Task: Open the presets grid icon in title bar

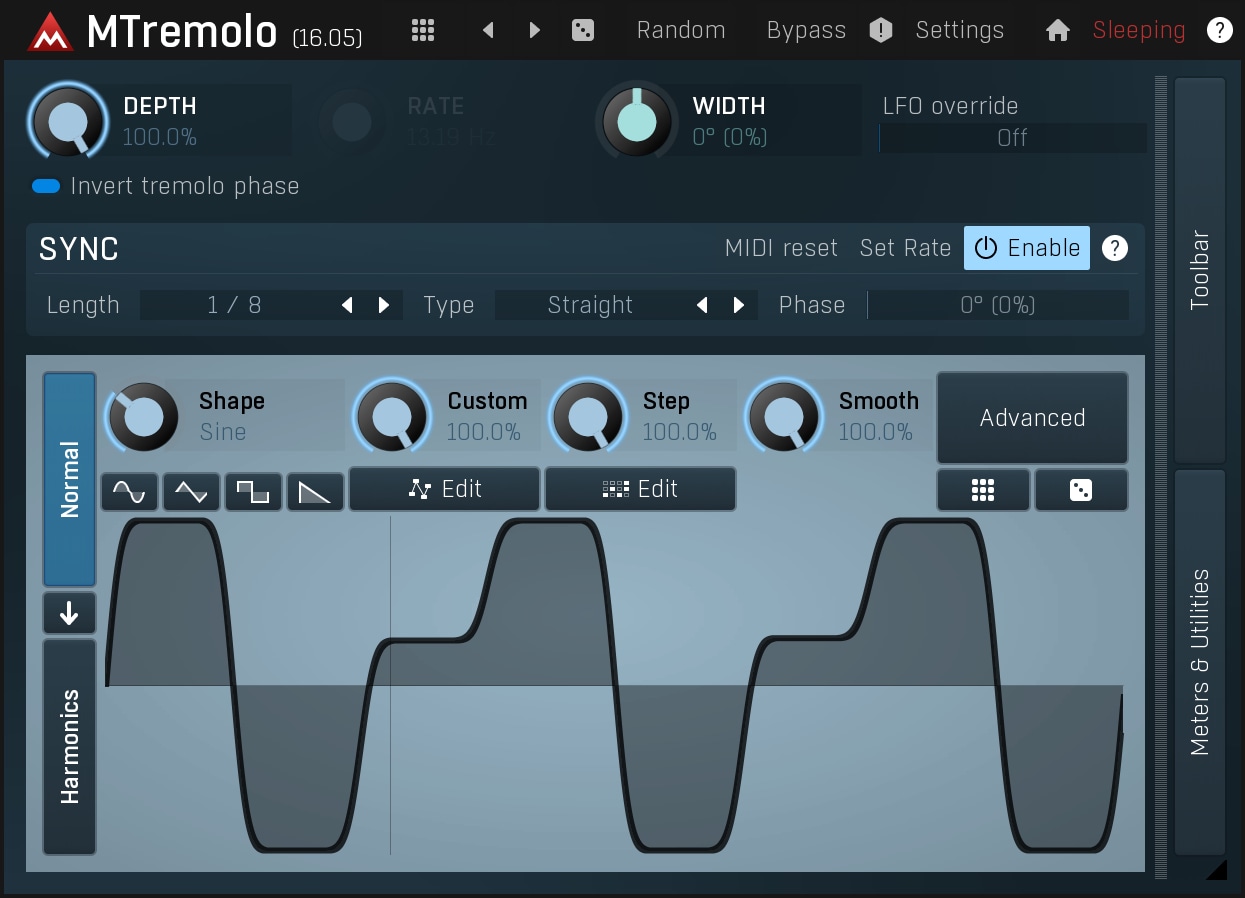Action: click(423, 30)
